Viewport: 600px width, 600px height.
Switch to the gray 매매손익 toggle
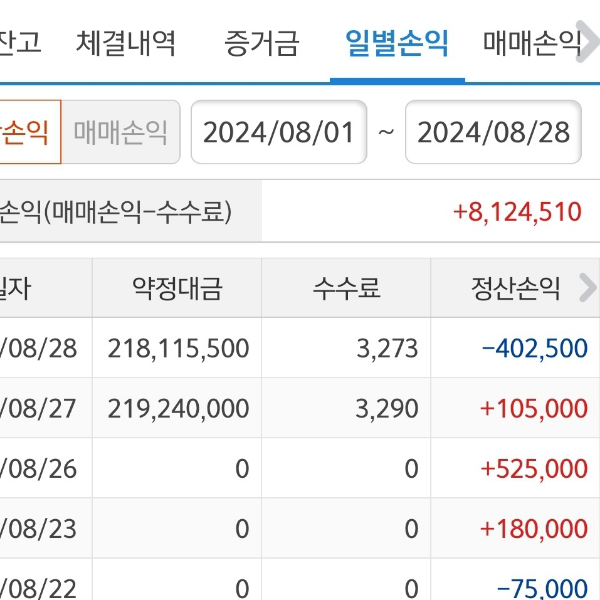(x=121, y=132)
